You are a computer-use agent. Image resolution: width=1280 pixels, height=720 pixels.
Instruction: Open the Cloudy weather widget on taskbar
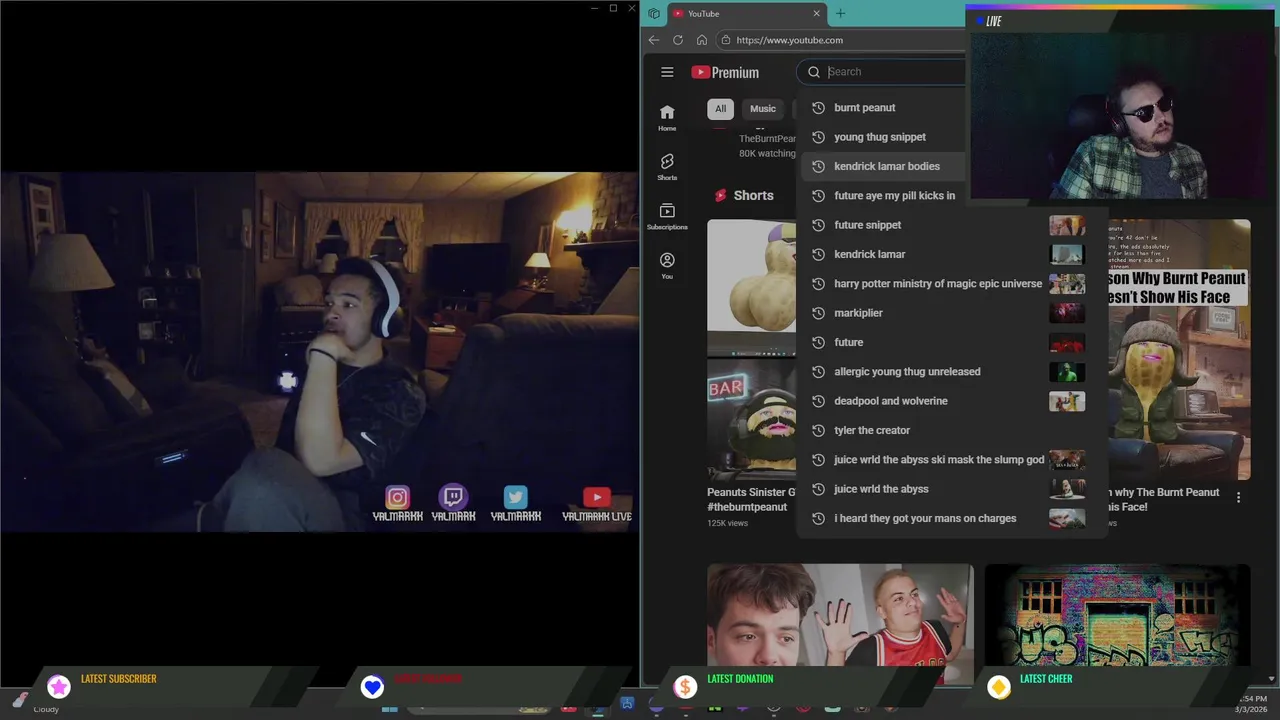click(x=36, y=703)
